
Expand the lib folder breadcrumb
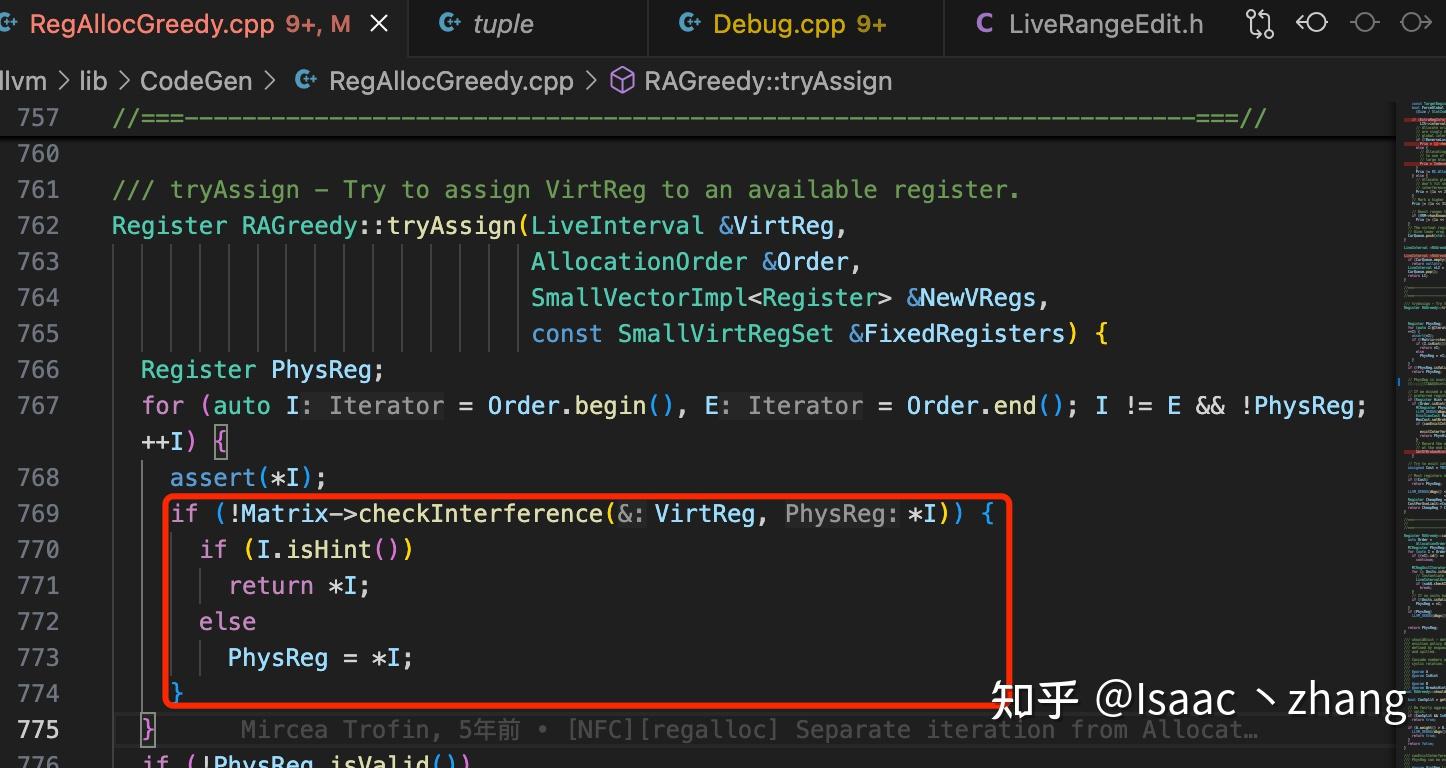pos(93,80)
